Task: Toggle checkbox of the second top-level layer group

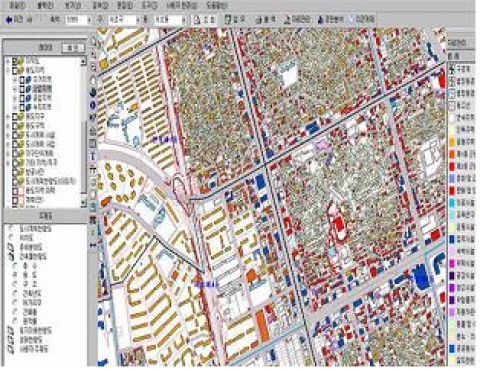Action: [15, 70]
